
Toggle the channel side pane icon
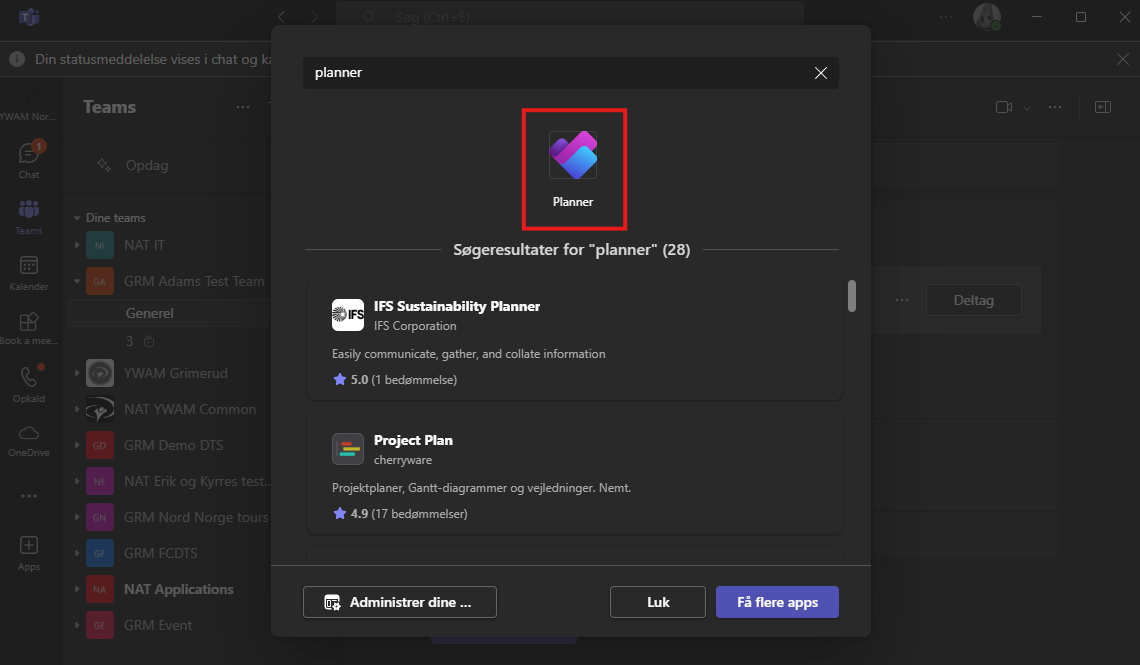1103,107
